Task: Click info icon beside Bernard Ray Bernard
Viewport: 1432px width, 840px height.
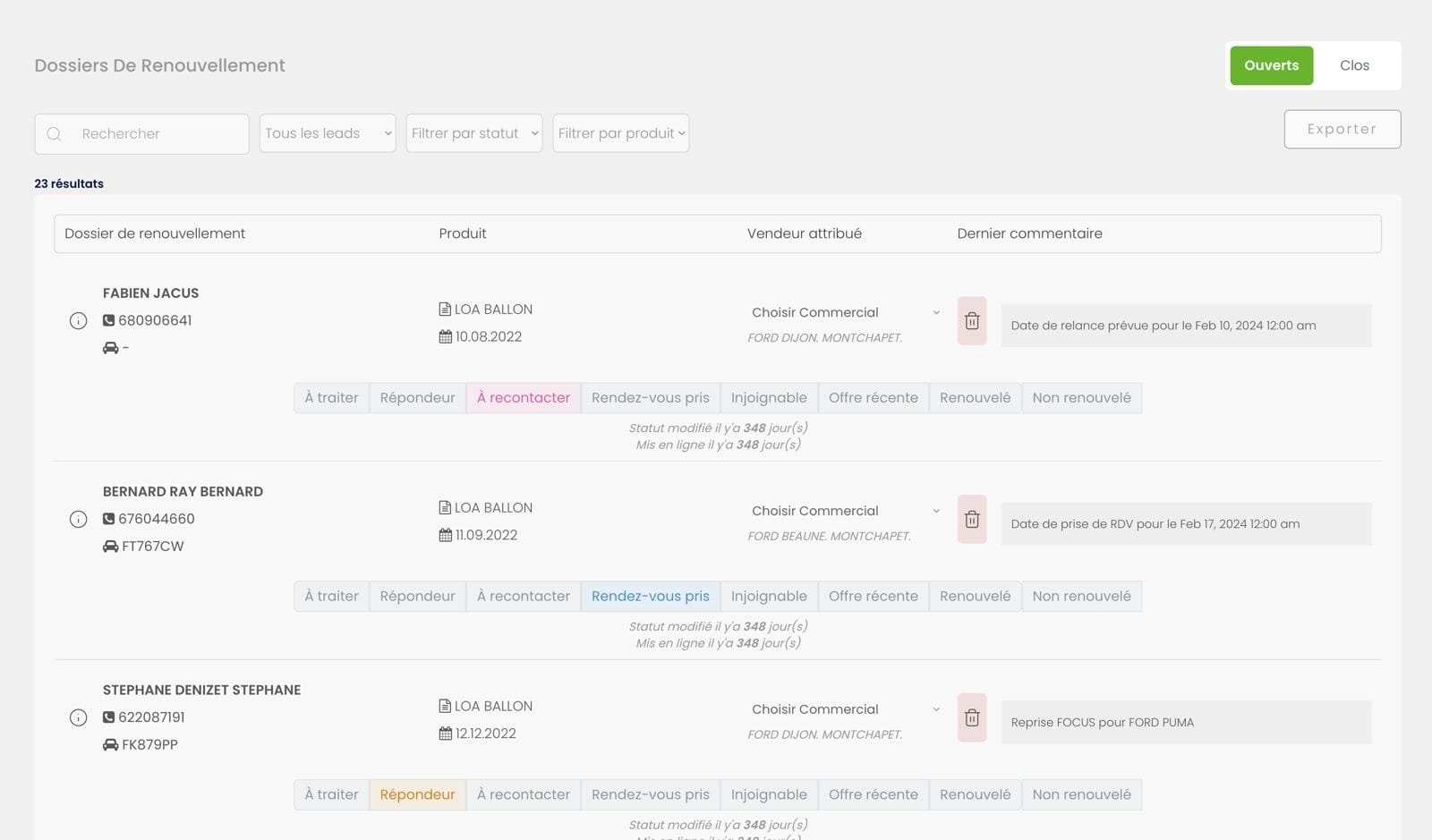Action: click(78, 520)
